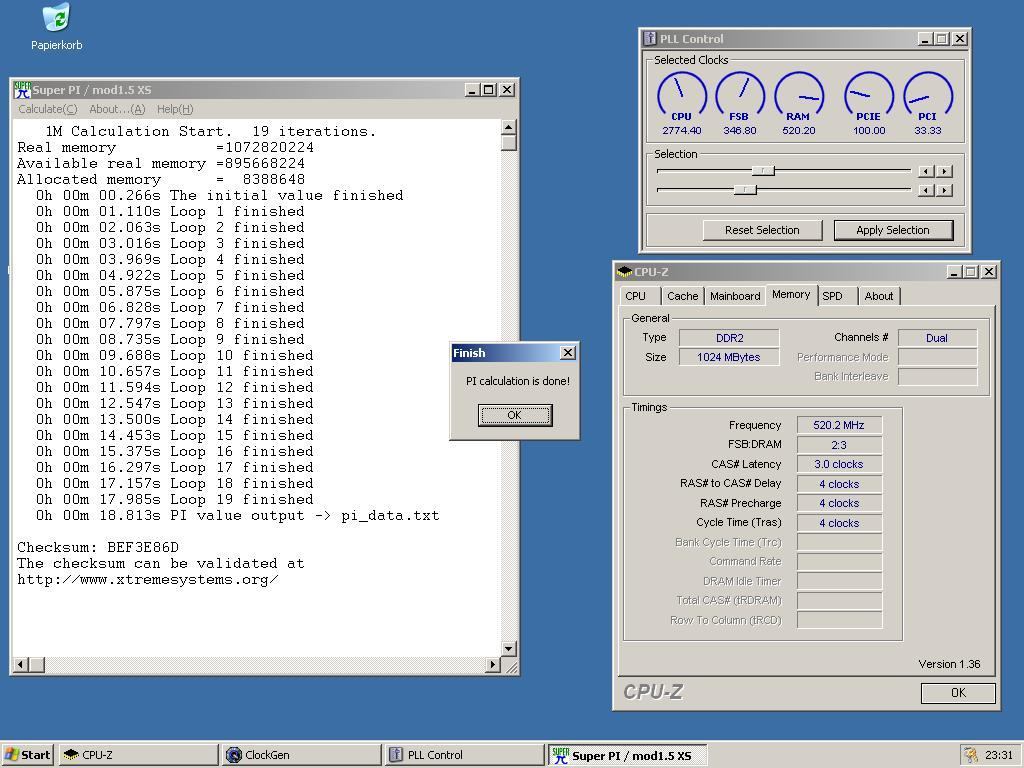Click the '1M Calculation Start' line
The width and height of the screenshot is (1024, 768).
(210, 131)
